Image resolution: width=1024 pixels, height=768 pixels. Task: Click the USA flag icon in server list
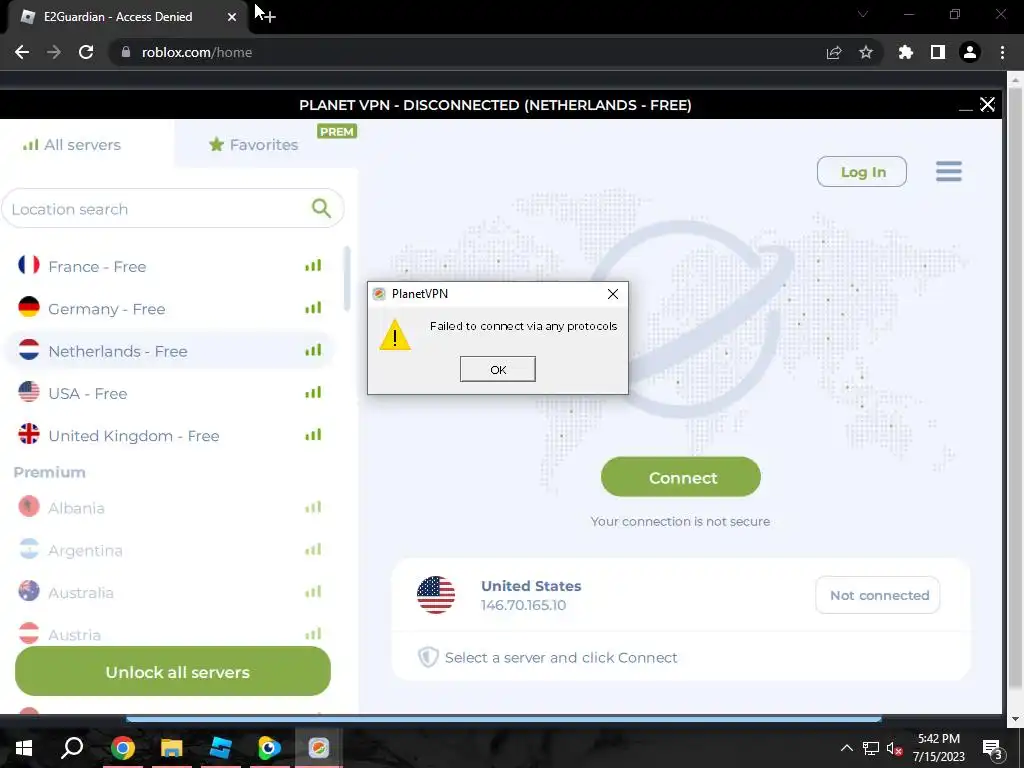pyautogui.click(x=29, y=392)
